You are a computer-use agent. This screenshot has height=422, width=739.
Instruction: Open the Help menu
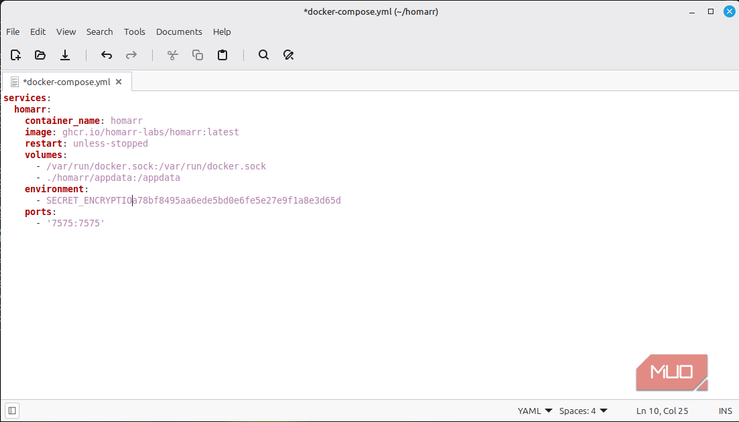pyautogui.click(x=222, y=32)
